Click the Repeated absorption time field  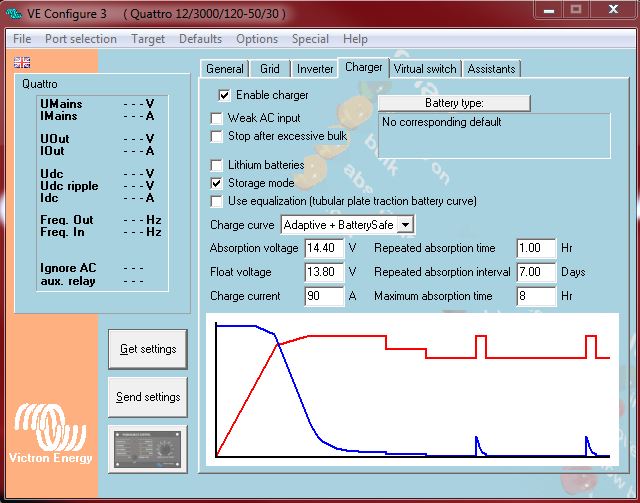536,248
